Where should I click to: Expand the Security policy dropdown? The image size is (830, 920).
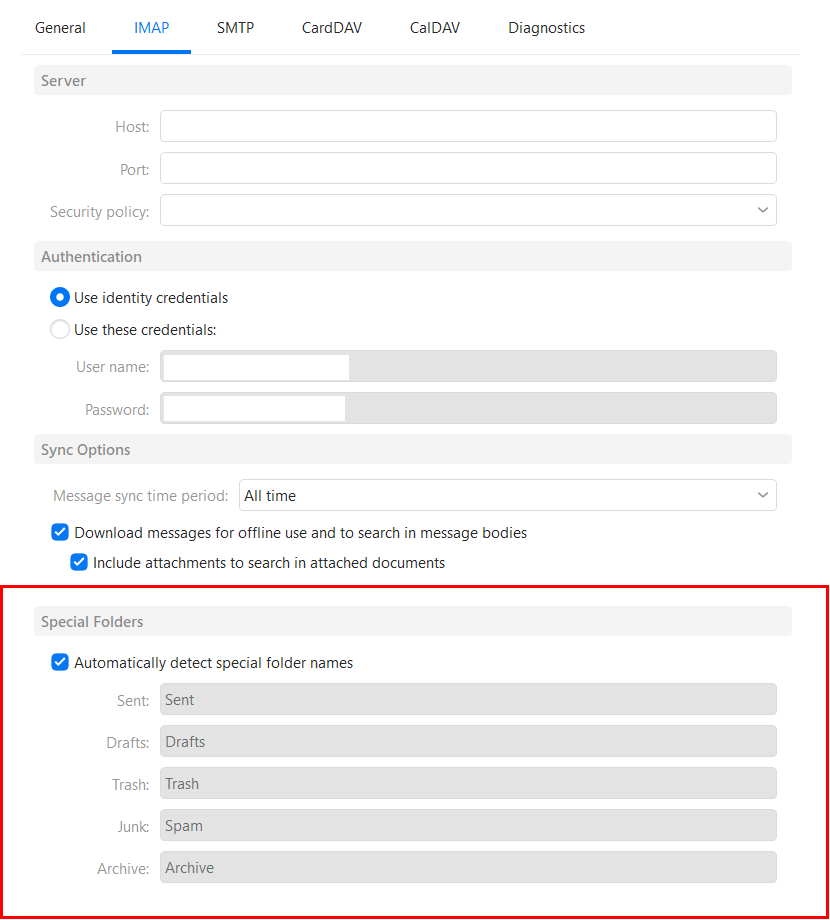pyautogui.click(x=468, y=210)
